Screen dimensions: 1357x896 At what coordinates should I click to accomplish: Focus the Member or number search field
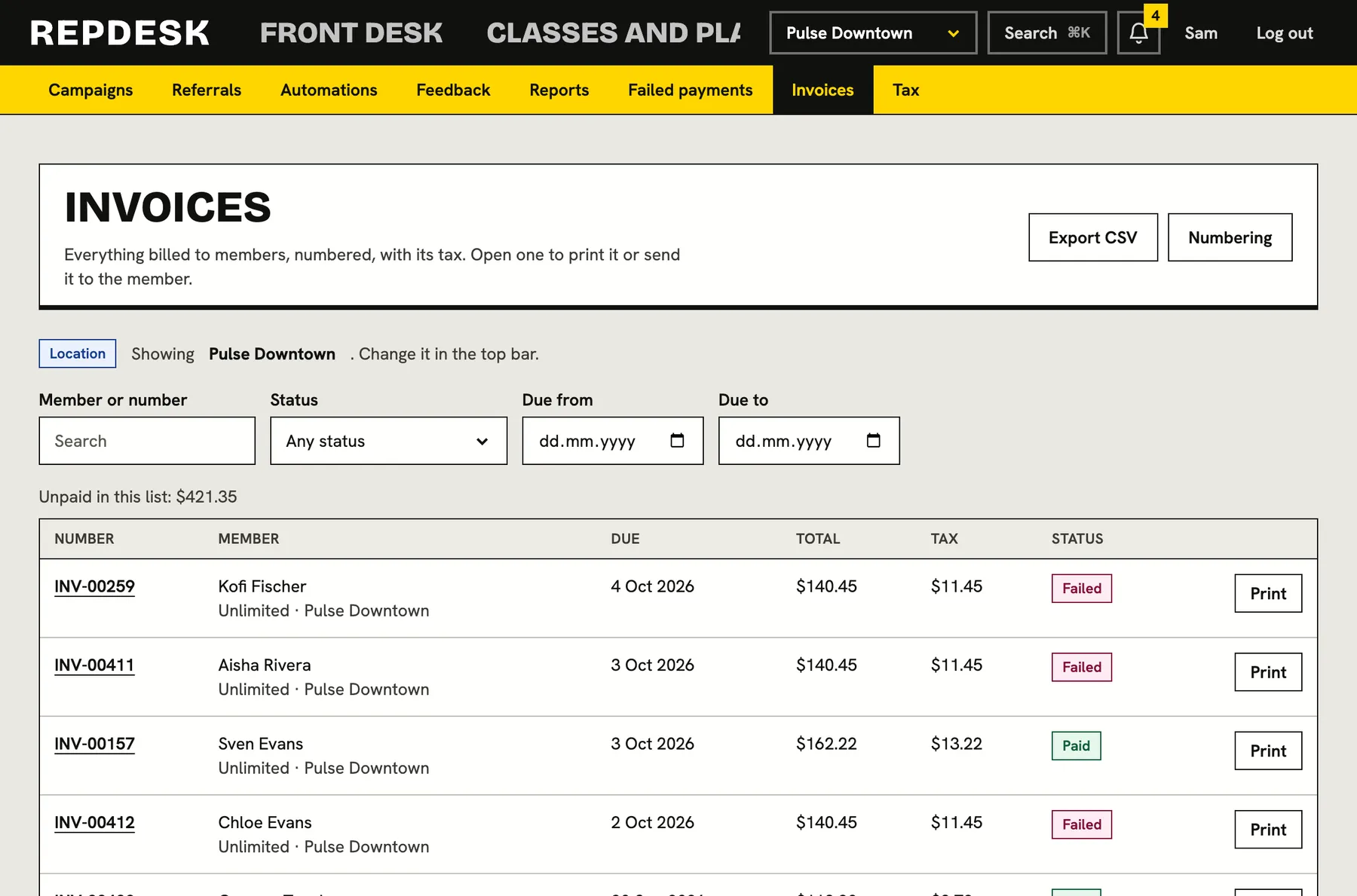point(147,441)
